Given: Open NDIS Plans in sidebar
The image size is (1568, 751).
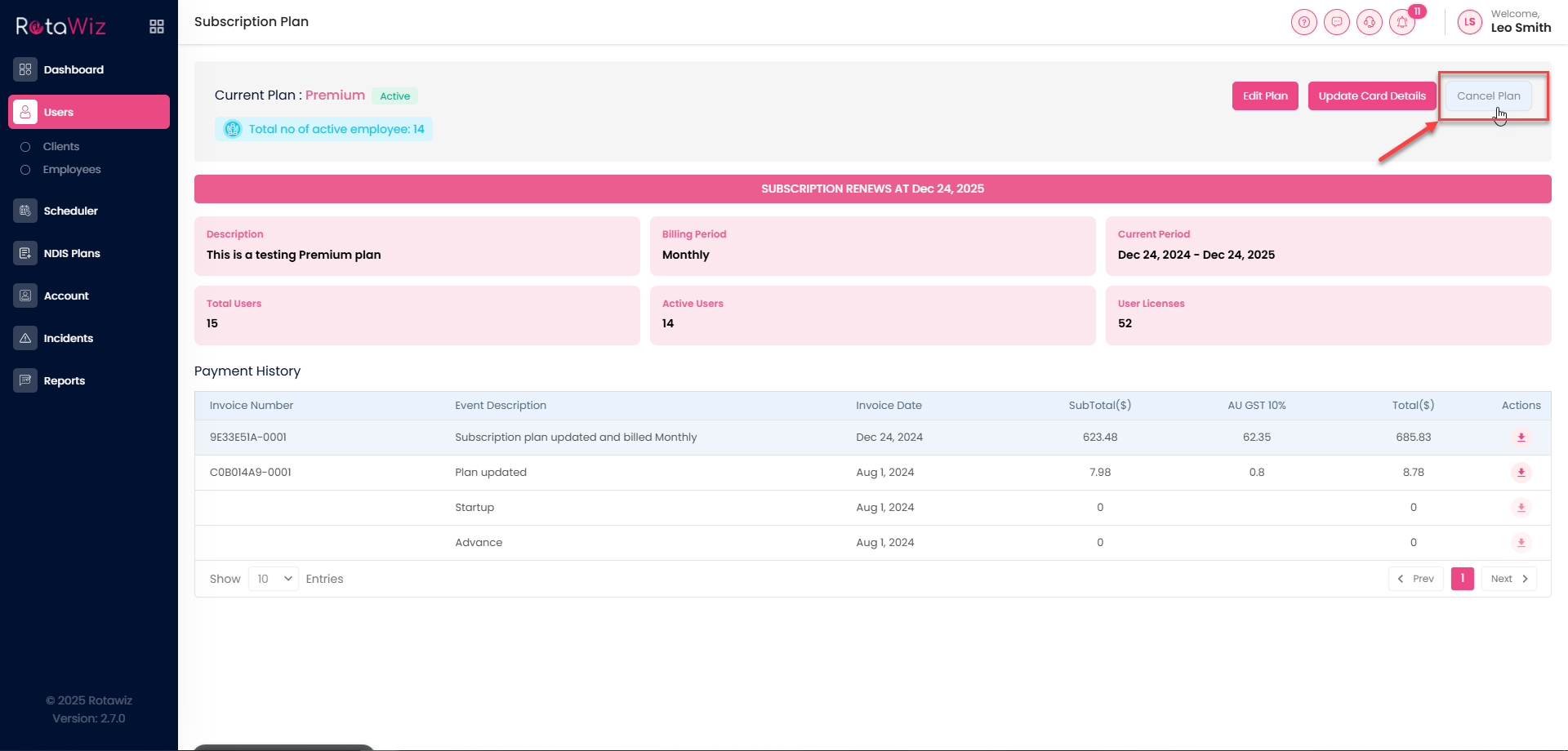Looking at the screenshot, I should (72, 253).
